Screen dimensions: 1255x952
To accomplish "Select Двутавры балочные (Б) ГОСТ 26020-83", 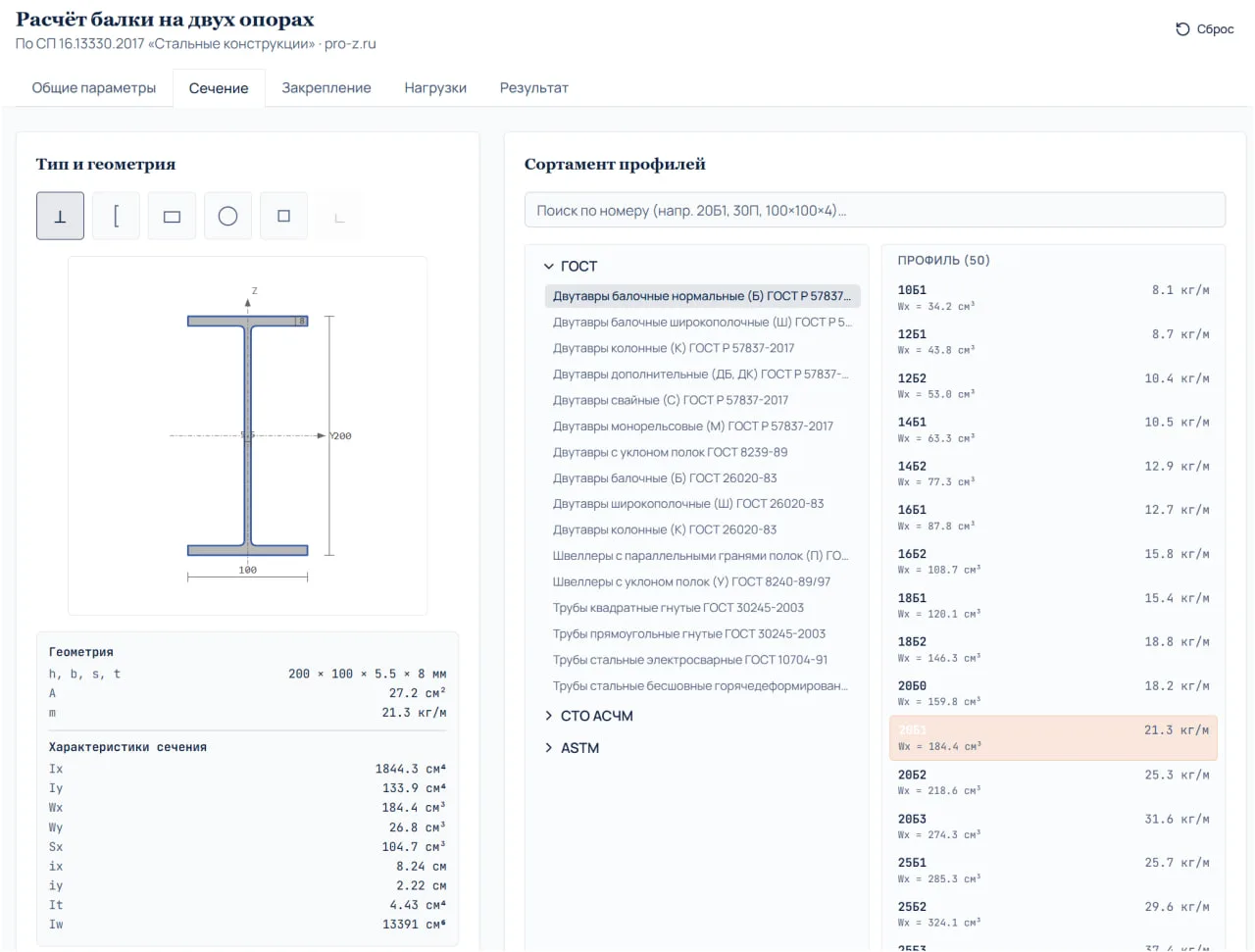I will point(702,477).
